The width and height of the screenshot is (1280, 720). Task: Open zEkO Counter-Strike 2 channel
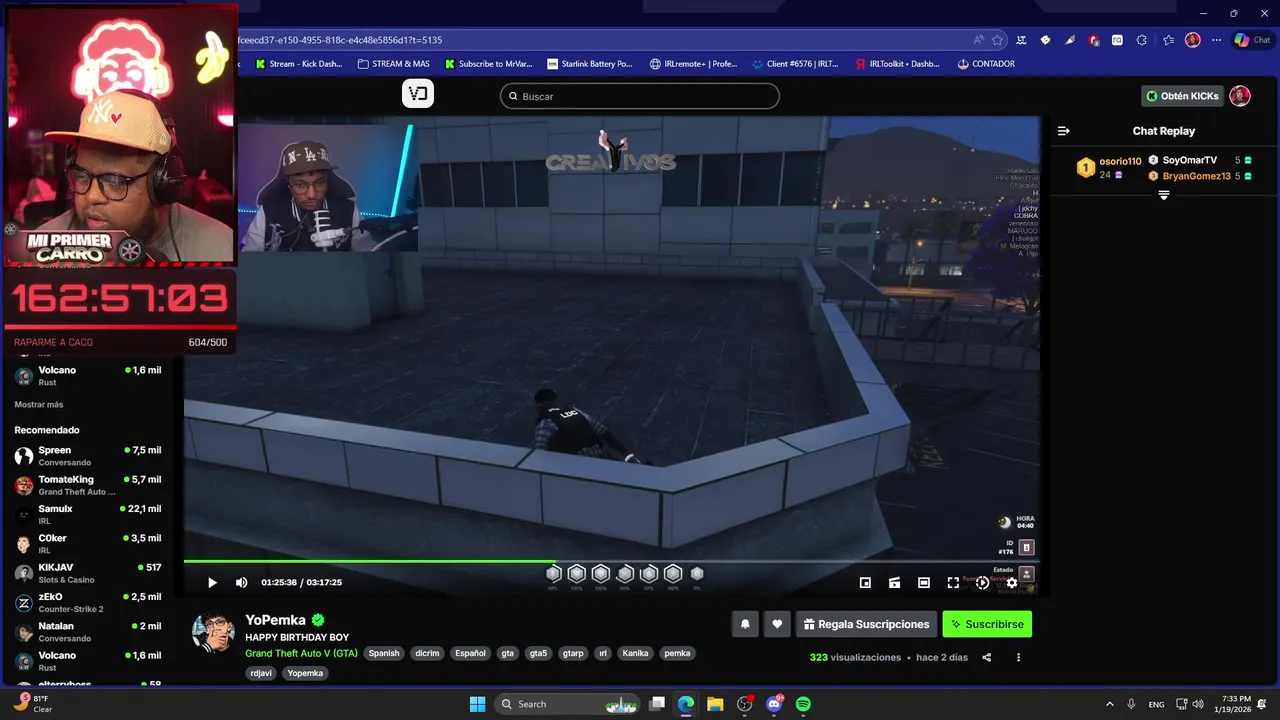(88, 602)
